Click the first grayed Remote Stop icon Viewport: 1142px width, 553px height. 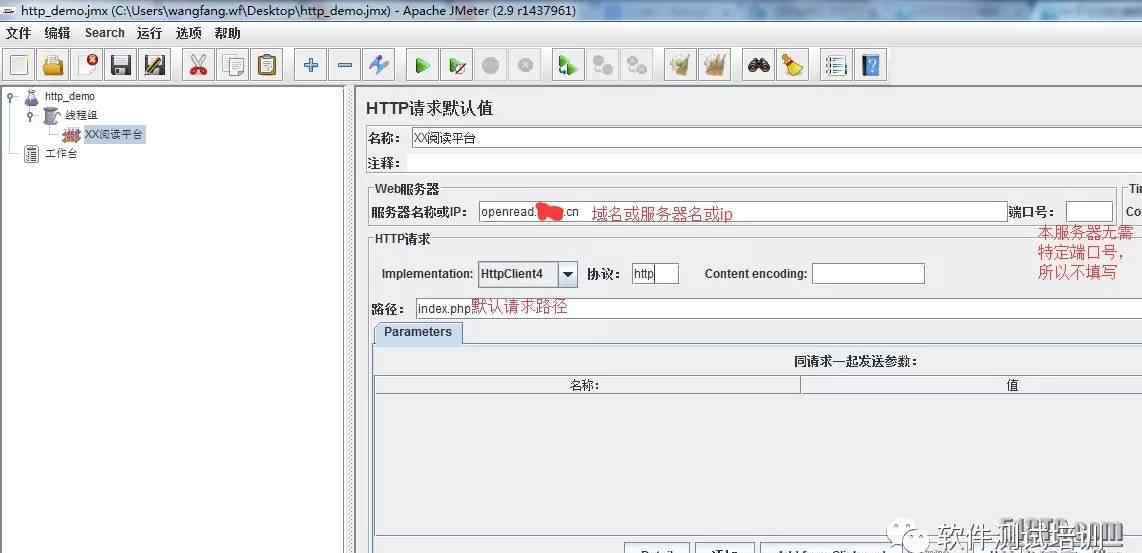coord(603,66)
